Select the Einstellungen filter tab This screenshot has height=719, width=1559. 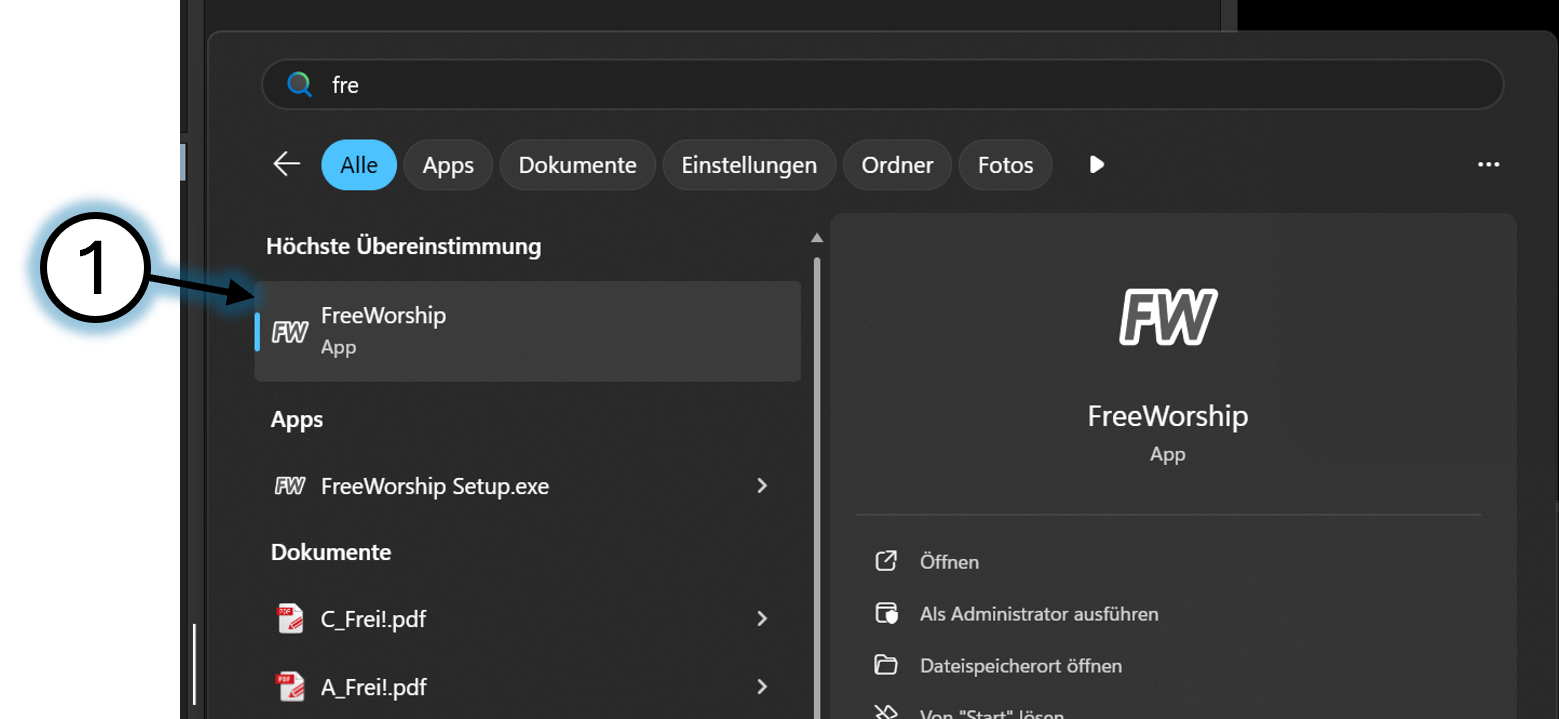(x=749, y=165)
